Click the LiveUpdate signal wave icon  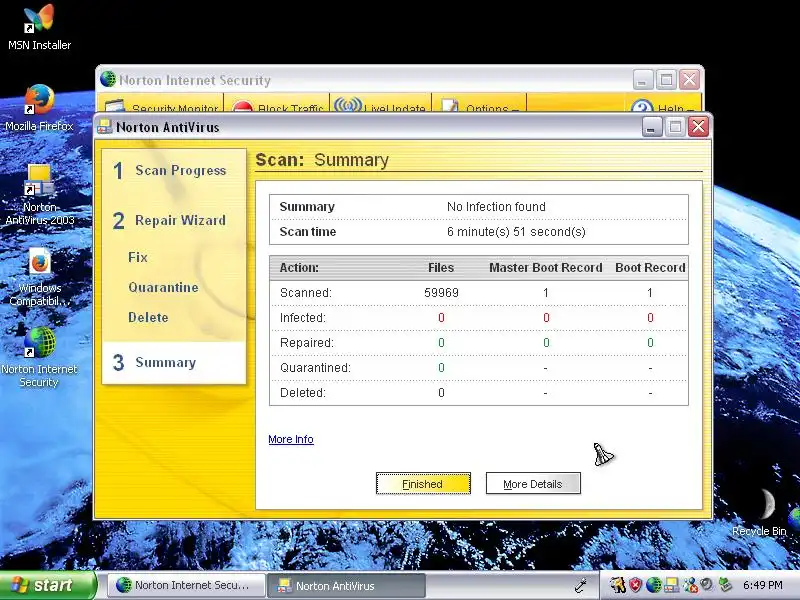point(348,105)
